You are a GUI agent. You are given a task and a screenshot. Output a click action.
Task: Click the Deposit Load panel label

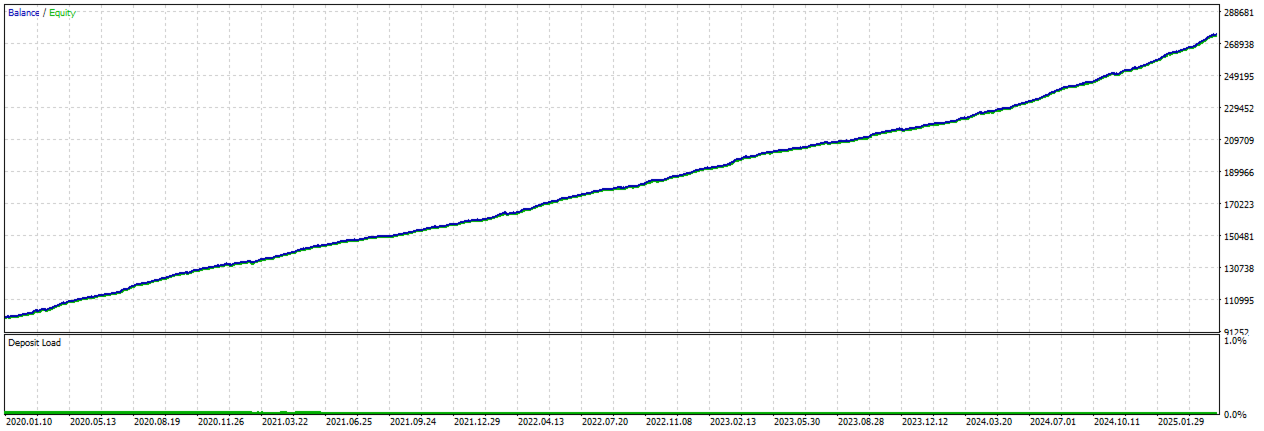[x=34, y=343]
